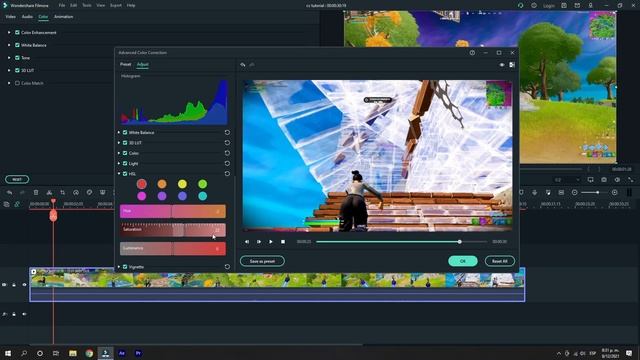Click the Save as preset button
The image size is (640, 360).
click(x=262, y=261)
